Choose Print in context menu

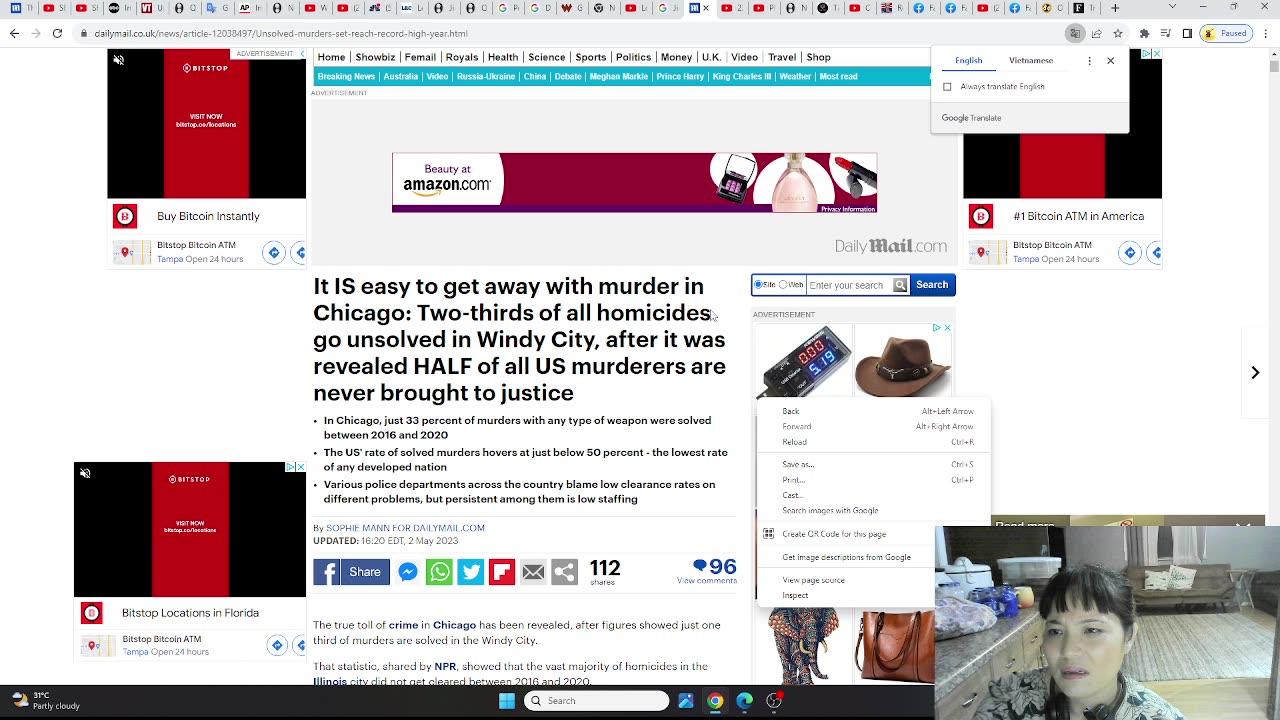click(x=875, y=480)
